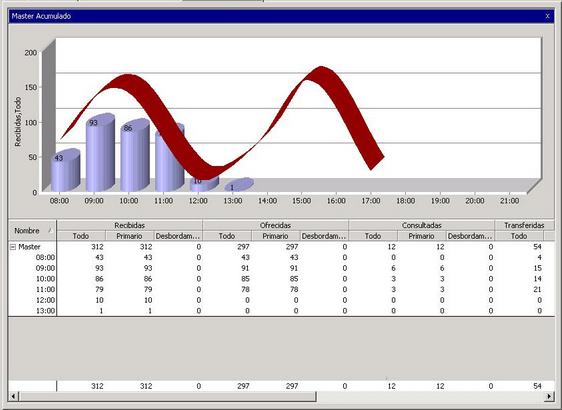Select Primario column under Ofrecidas
Viewport: 562px width, 410px height.
pos(275,236)
